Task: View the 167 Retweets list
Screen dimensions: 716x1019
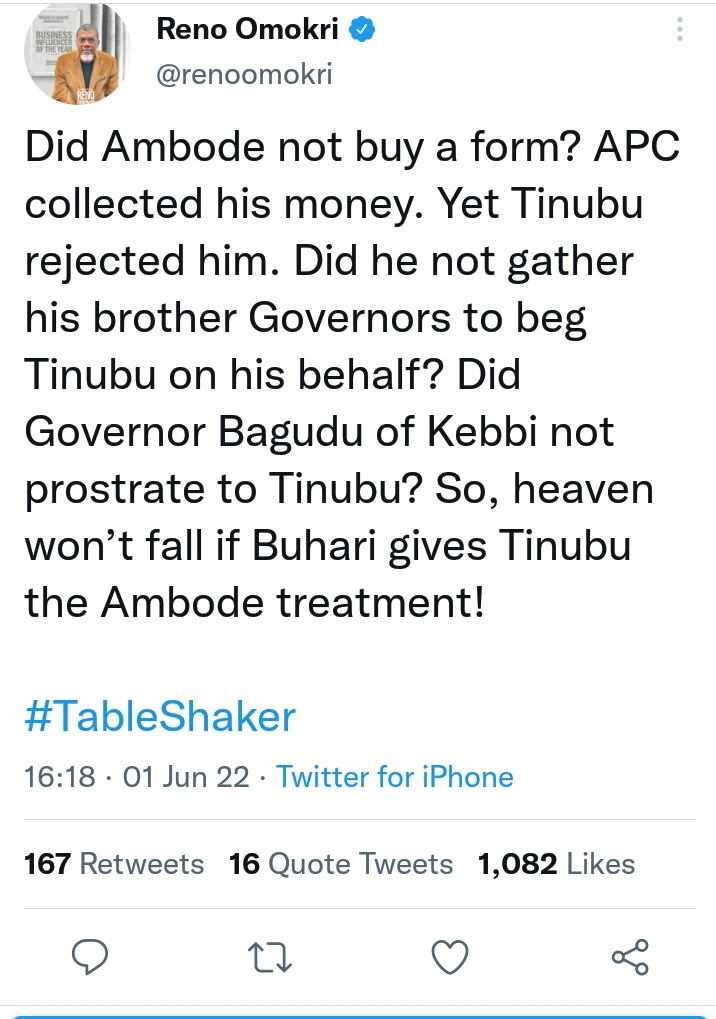Action: pyautogui.click(x=114, y=863)
